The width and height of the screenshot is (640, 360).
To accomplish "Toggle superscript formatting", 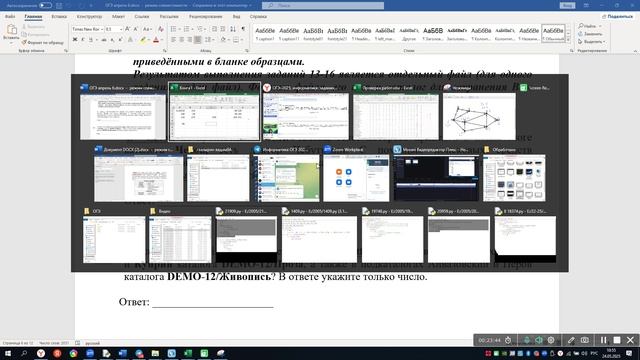I will click(x=120, y=40).
